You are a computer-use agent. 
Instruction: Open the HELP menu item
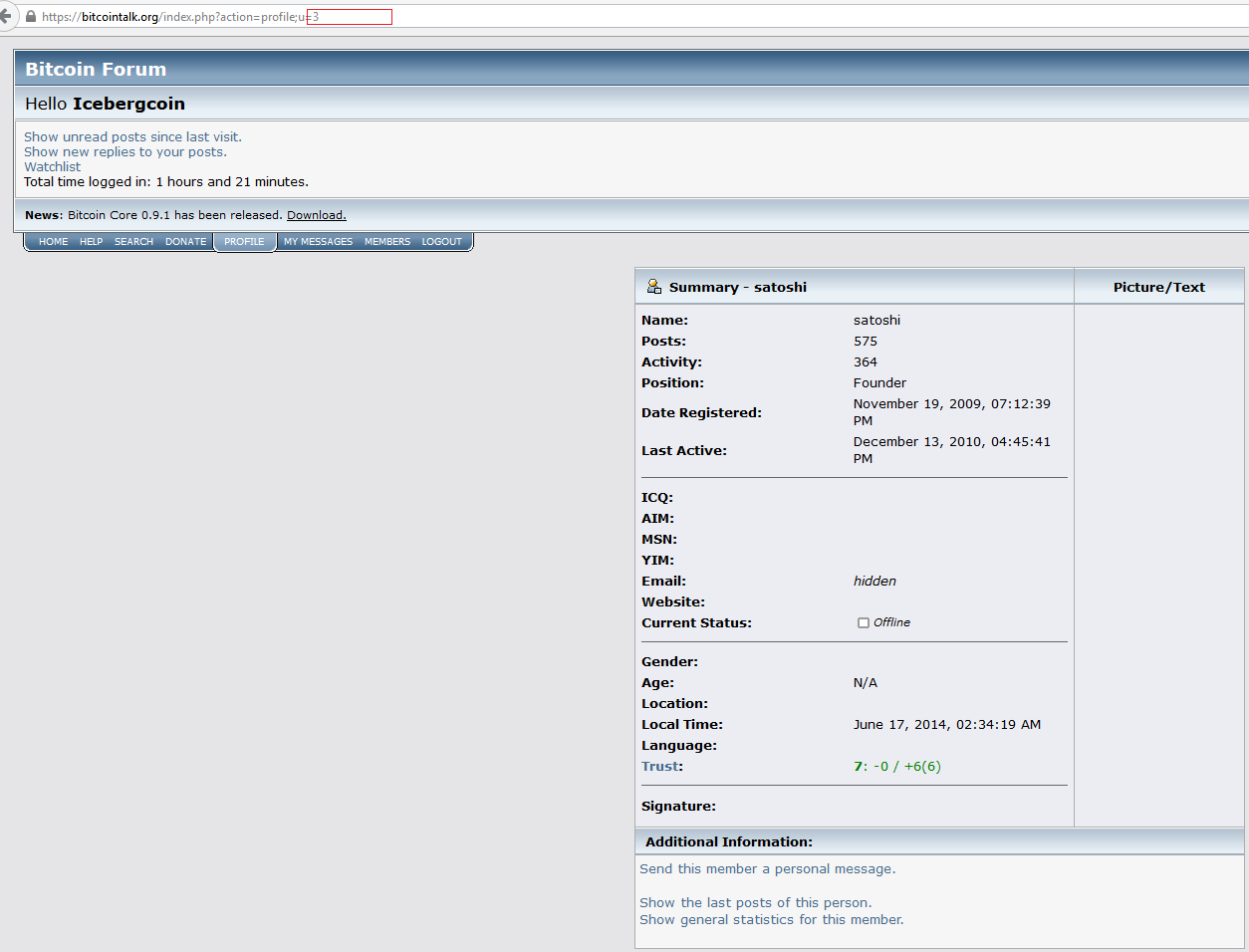[x=92, y=242]
